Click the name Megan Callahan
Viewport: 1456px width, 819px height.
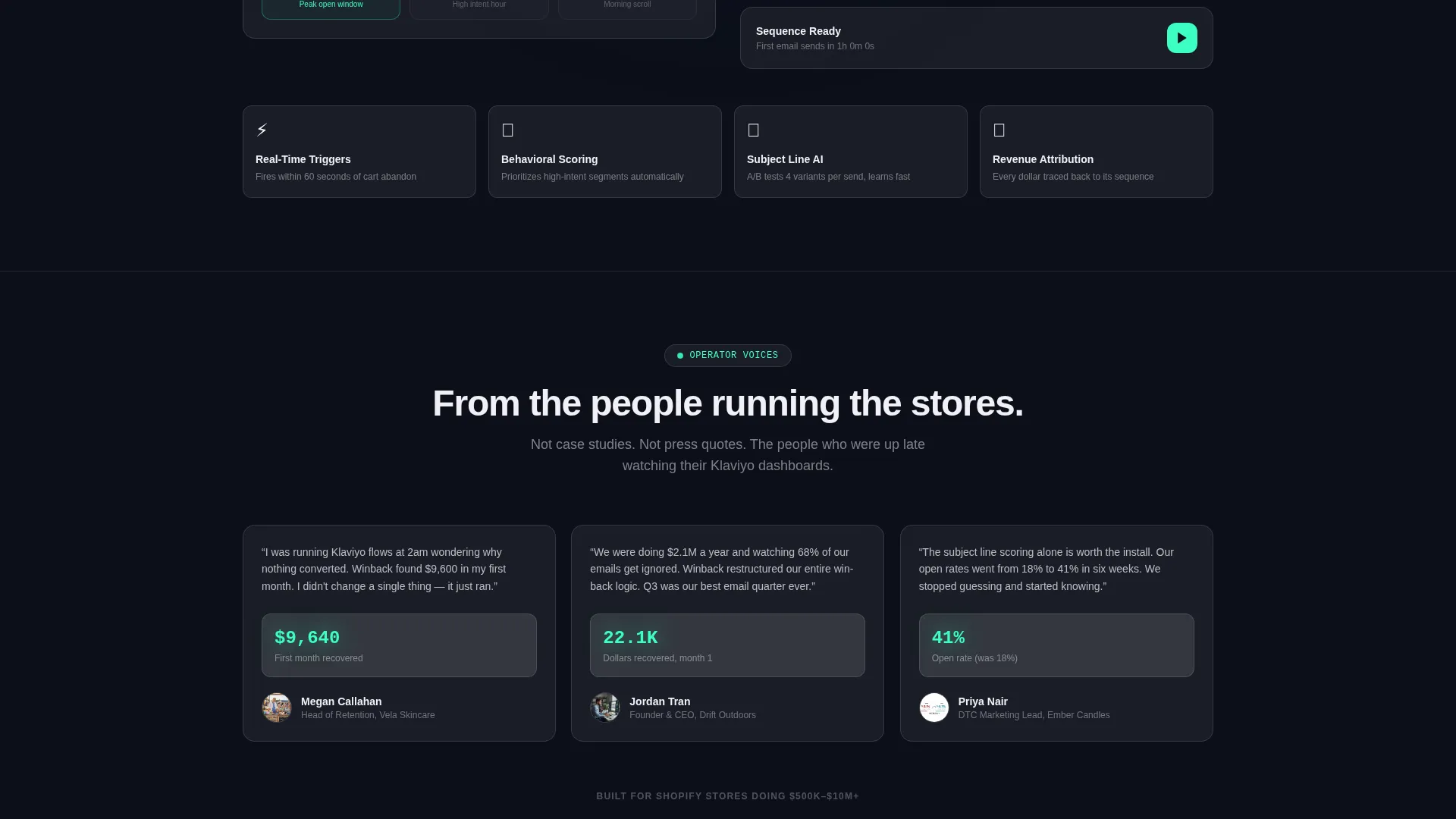(x=341, y=701)
